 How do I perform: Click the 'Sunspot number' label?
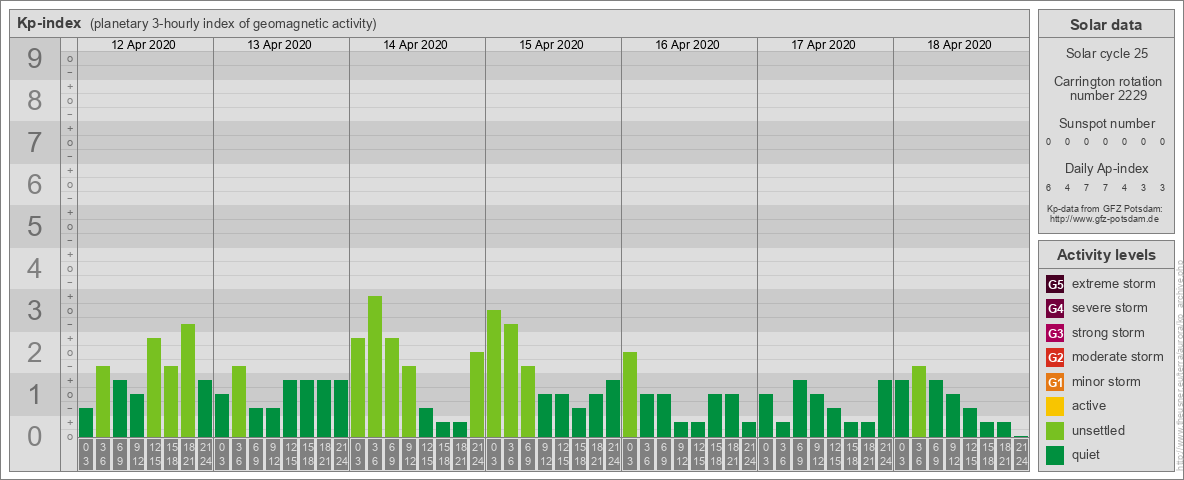1107,124
